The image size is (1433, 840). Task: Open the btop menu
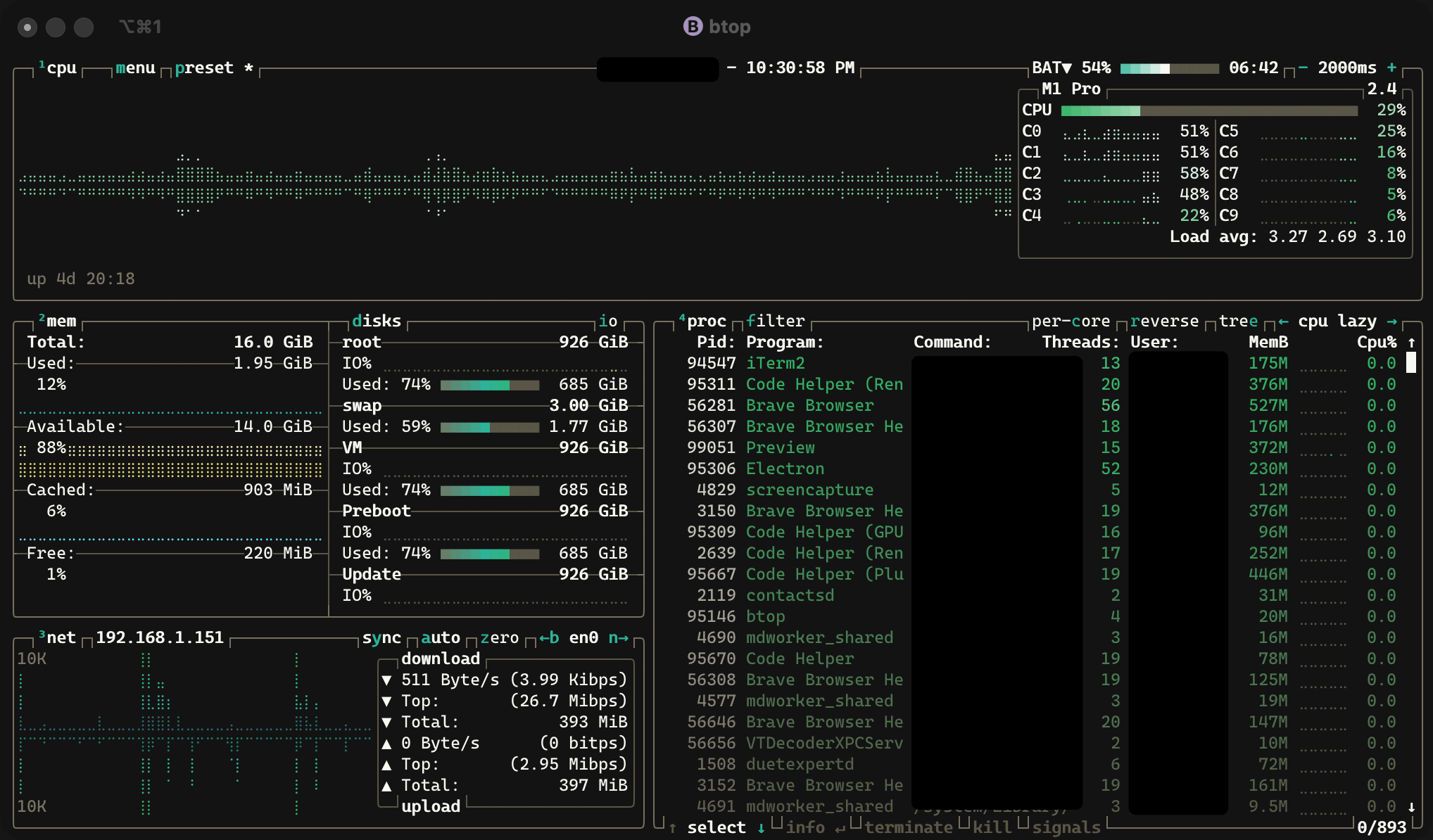pyautogui.click(x=135, y=68)
